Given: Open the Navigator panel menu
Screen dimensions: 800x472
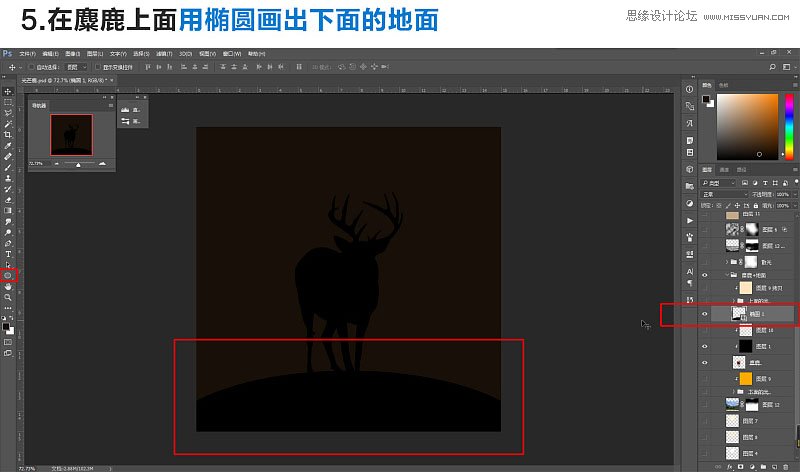Looking at the screenshot, I should point(110,106).
